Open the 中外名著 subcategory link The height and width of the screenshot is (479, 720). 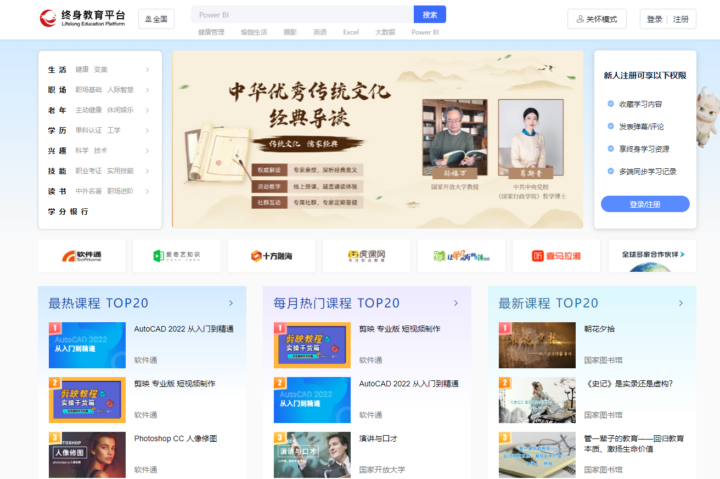click(x=89, y=191)
